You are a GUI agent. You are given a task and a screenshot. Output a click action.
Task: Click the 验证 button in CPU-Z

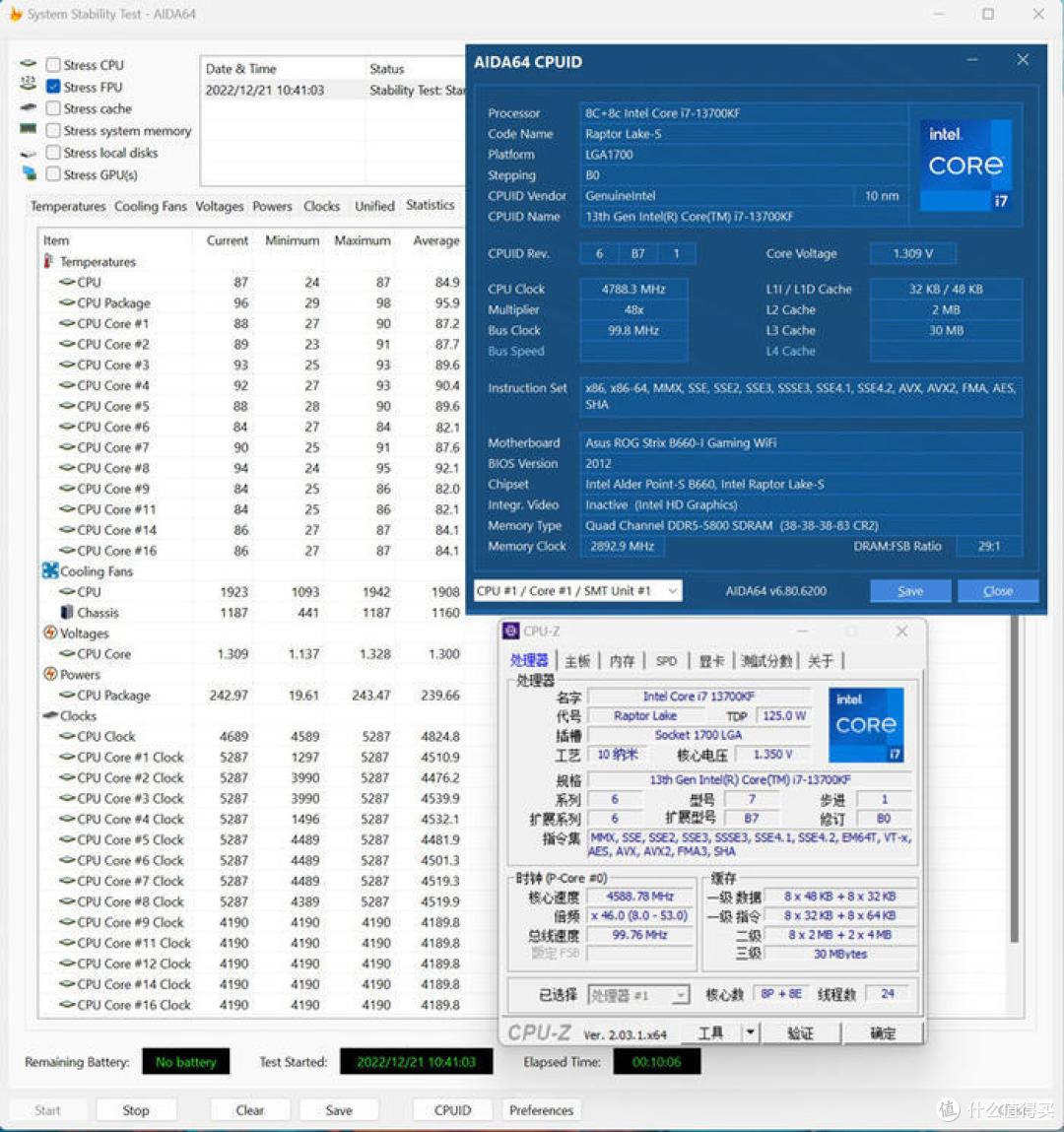pos(800,1032)
